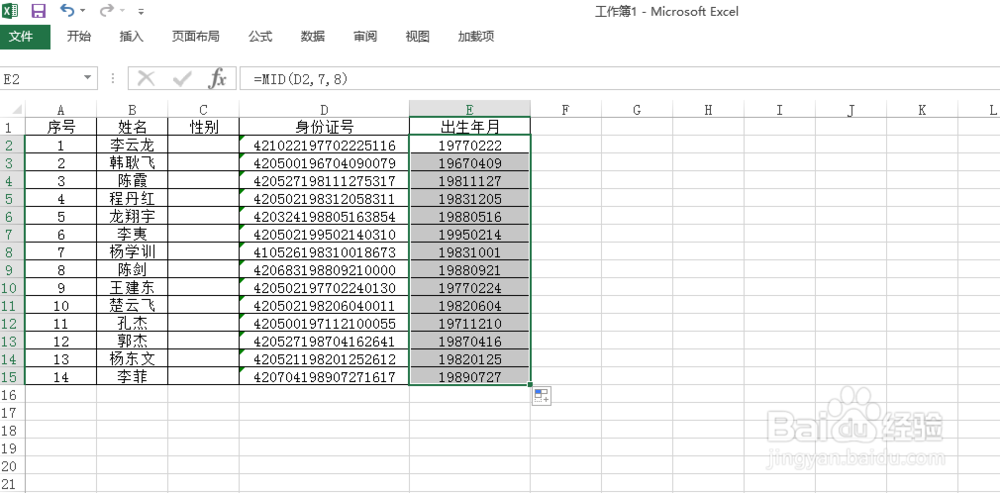Click the 出生年月 header cell

(470, 126)
